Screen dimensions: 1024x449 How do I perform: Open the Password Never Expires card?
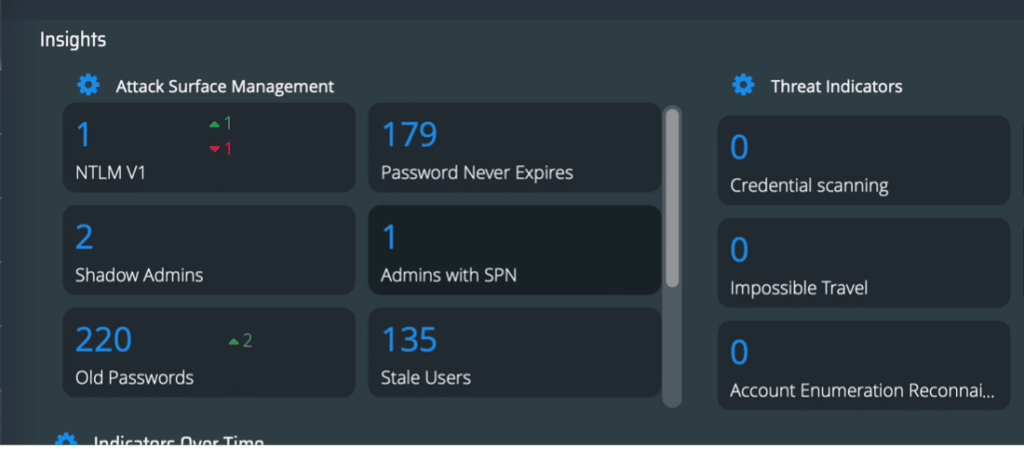coord(514,147)
